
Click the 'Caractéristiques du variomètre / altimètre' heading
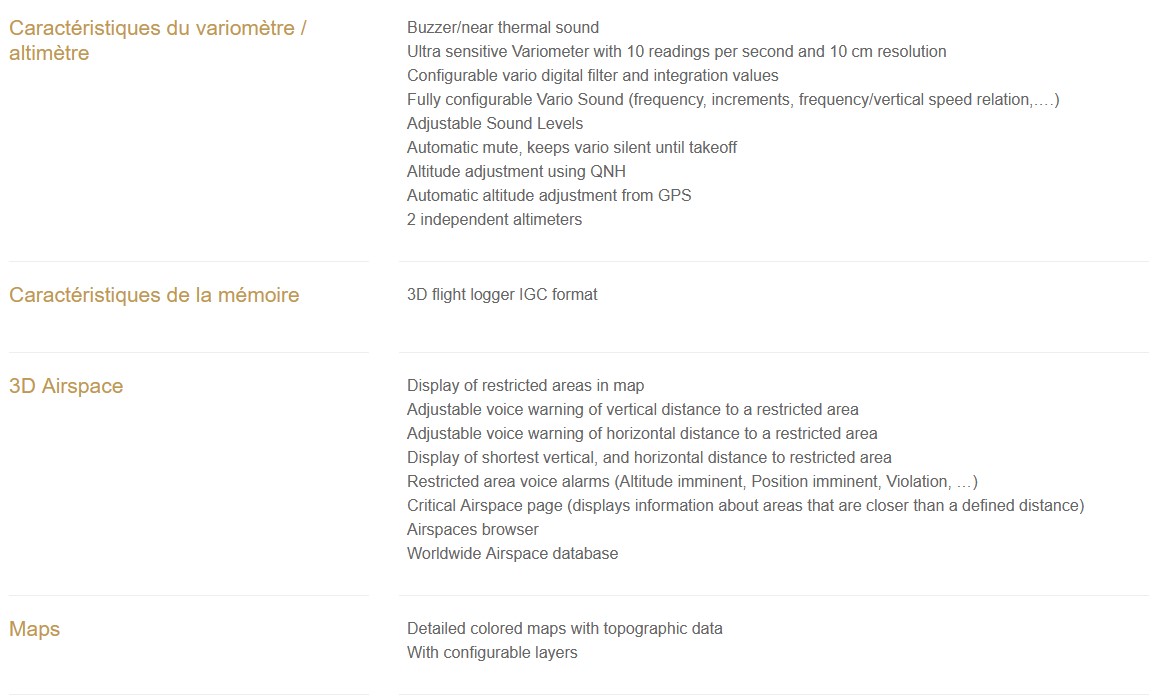pyautogui.click(x=158, y=40)
